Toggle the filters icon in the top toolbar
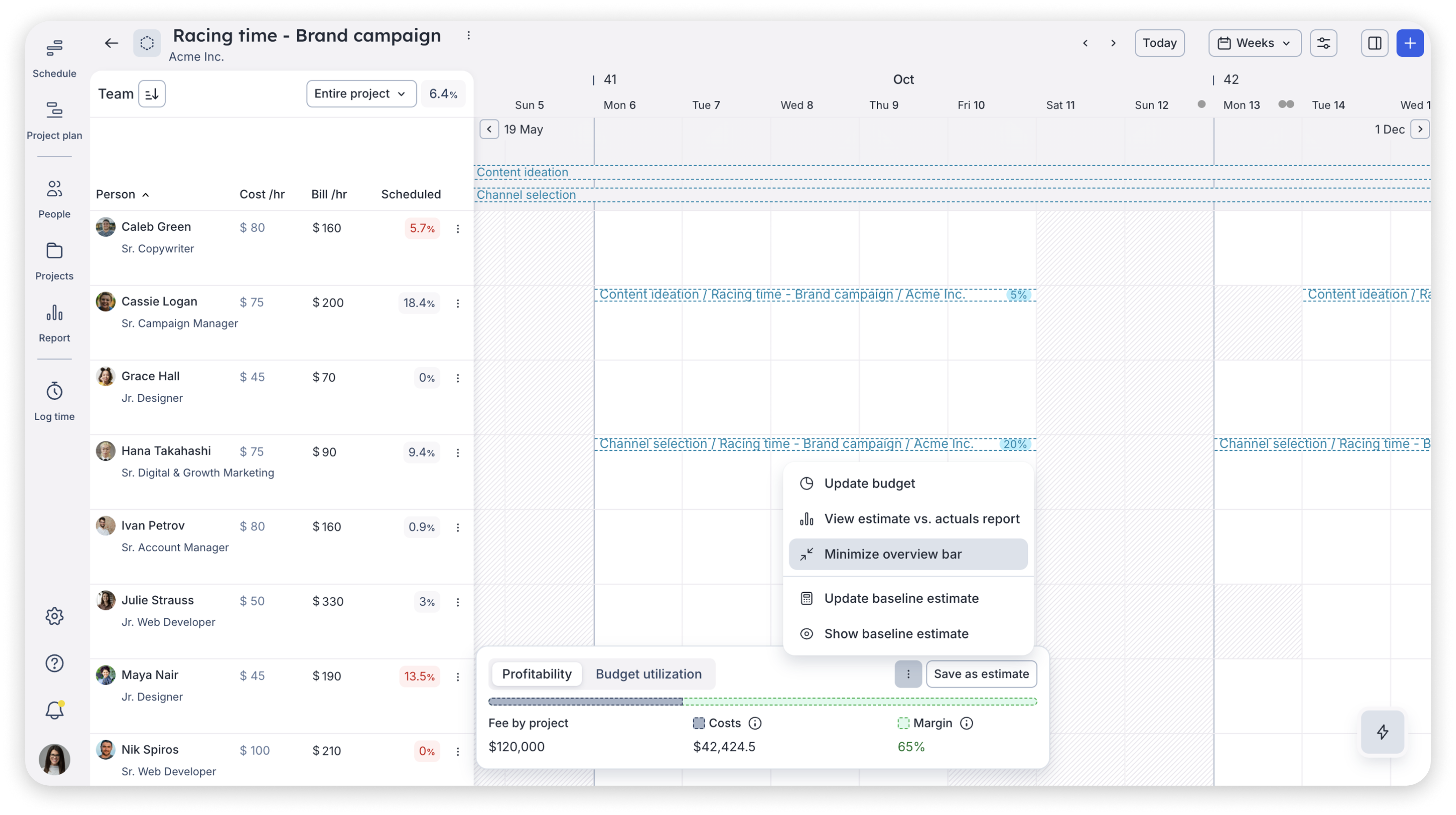Screen dimensions: 1456x815 pyautogui.click(x=1324, y=42)
